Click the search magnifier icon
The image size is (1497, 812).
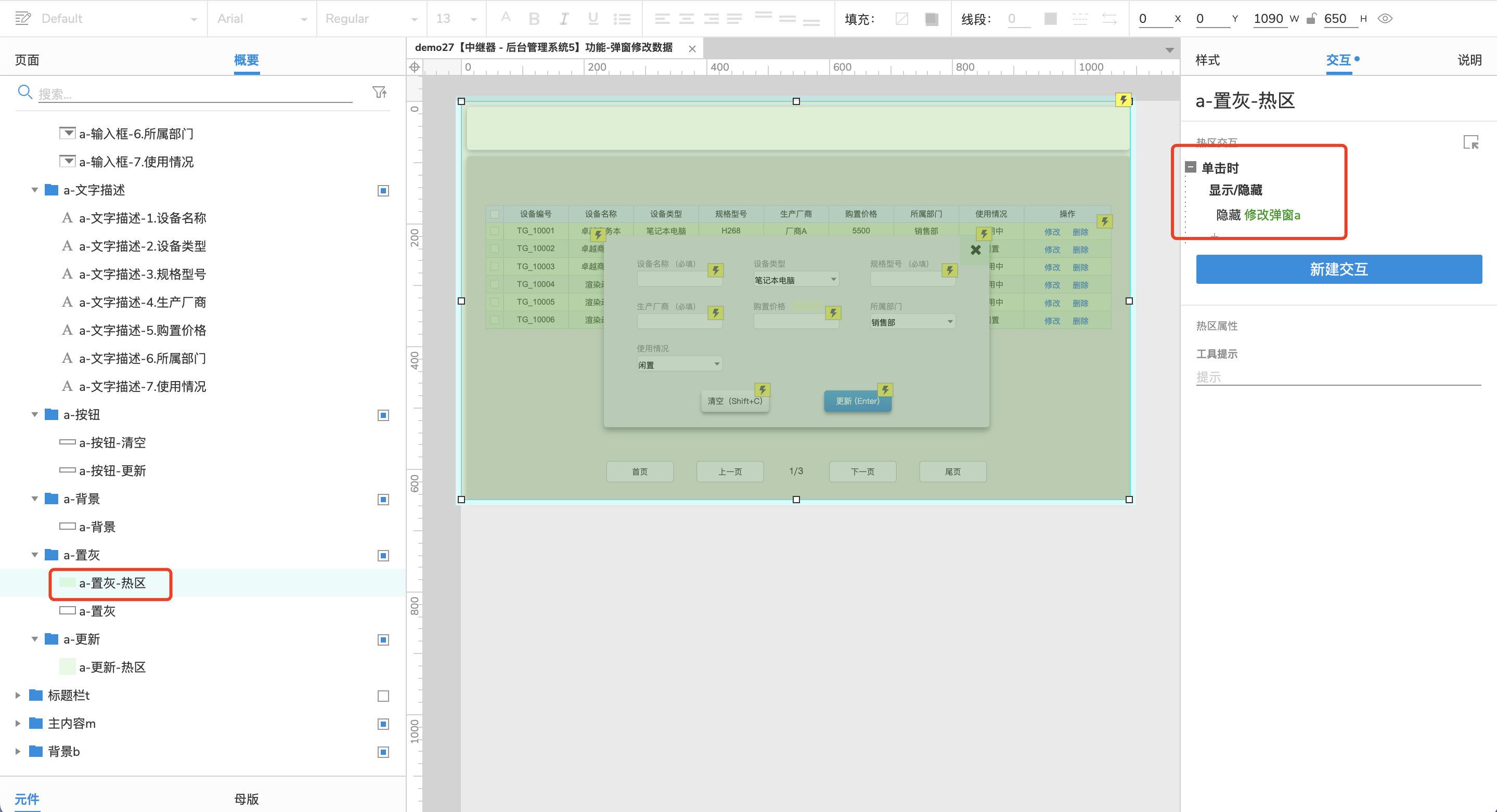(x=24, y=92)
